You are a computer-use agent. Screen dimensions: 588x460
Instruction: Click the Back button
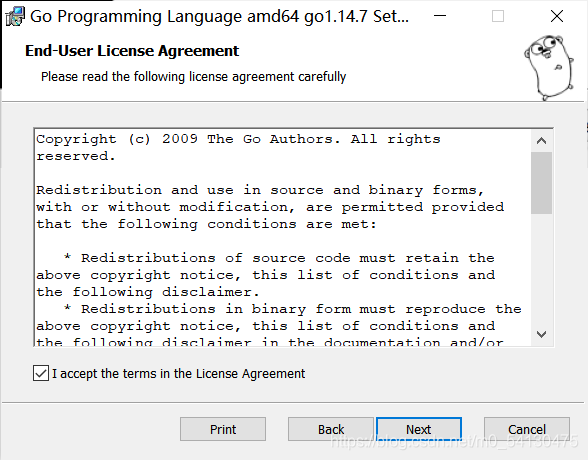331,429
